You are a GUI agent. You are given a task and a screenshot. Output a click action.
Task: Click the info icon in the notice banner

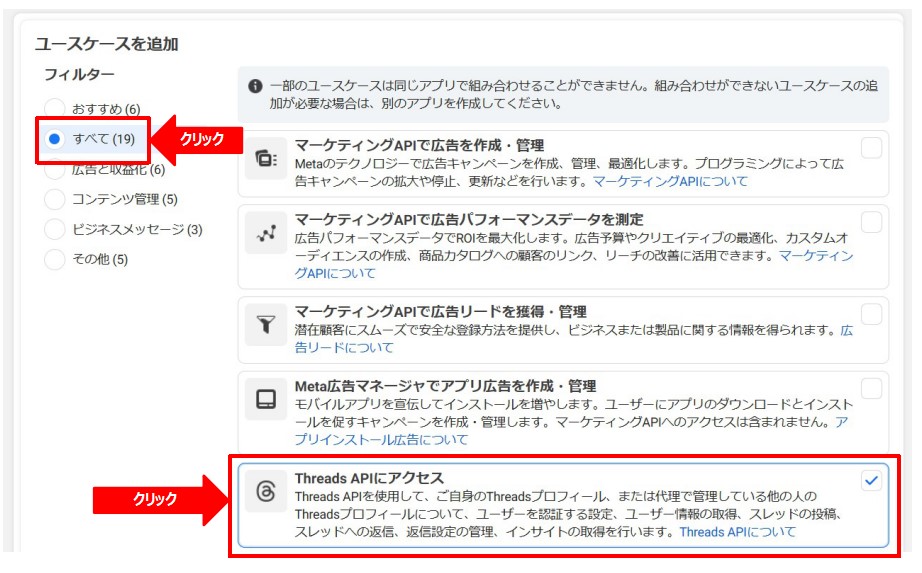[x=255, y=86]
